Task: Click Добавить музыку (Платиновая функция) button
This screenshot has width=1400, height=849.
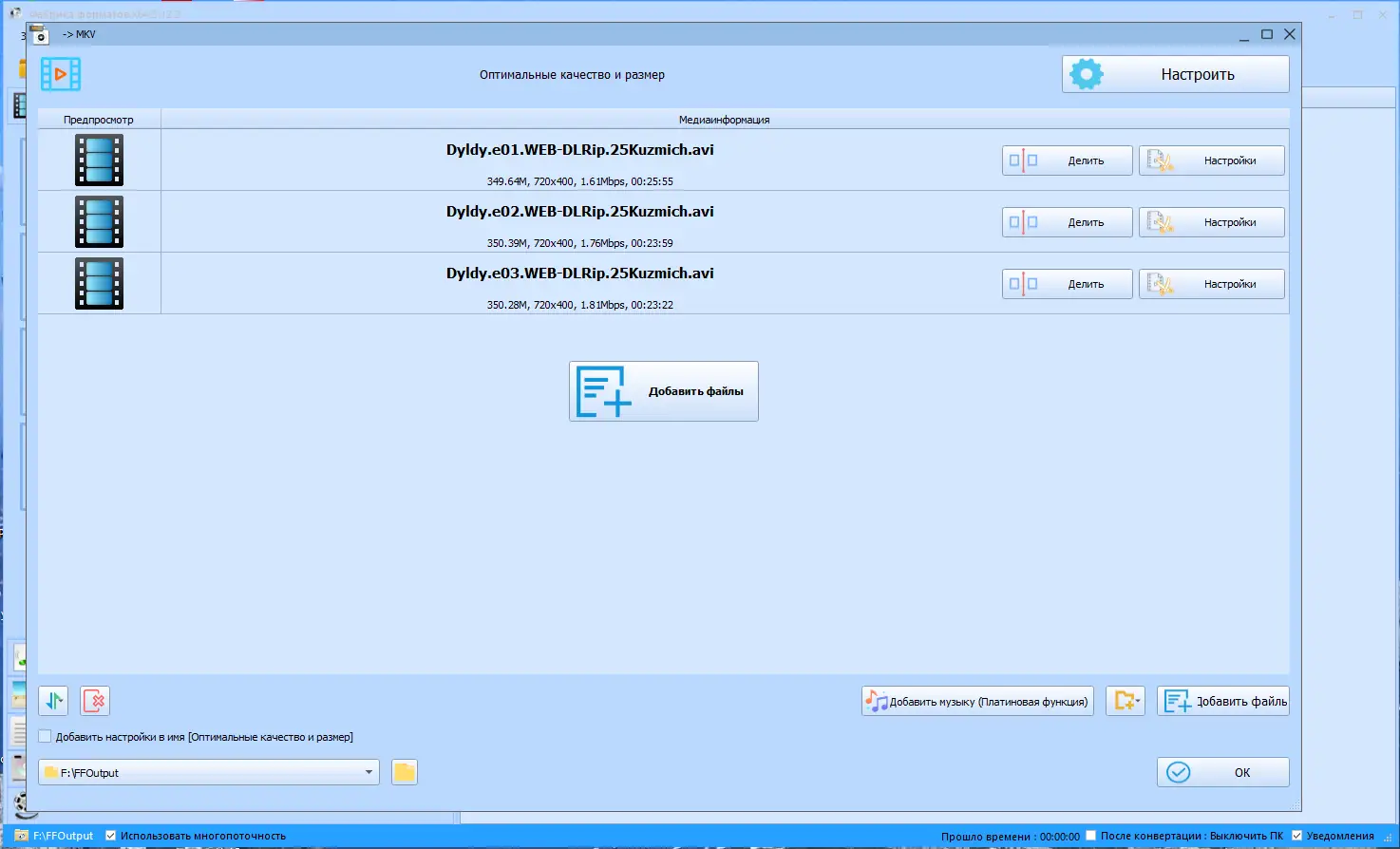Action: (977, 701)
